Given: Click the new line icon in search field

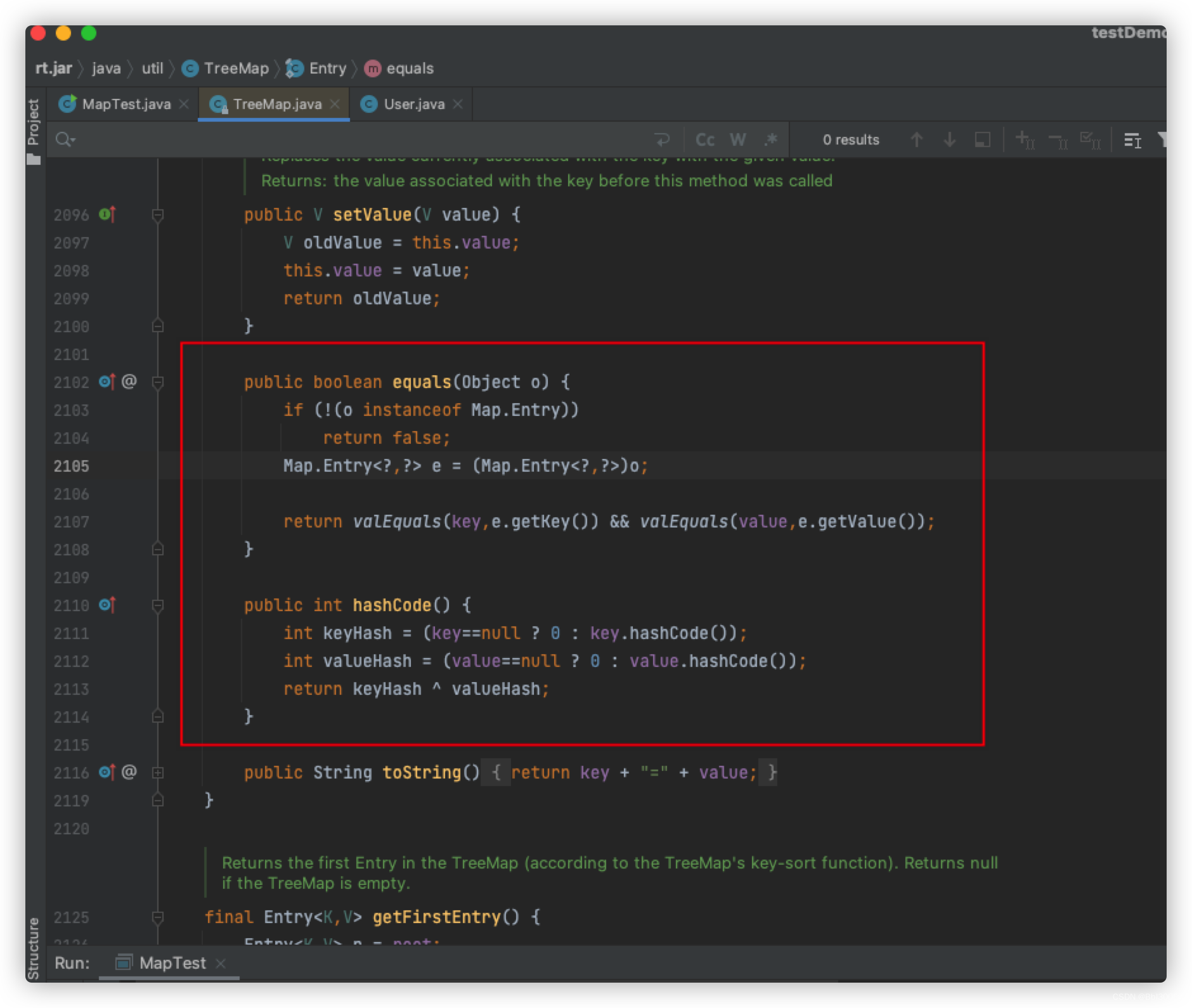Looking at the screenshot, I should pos(662,139).
